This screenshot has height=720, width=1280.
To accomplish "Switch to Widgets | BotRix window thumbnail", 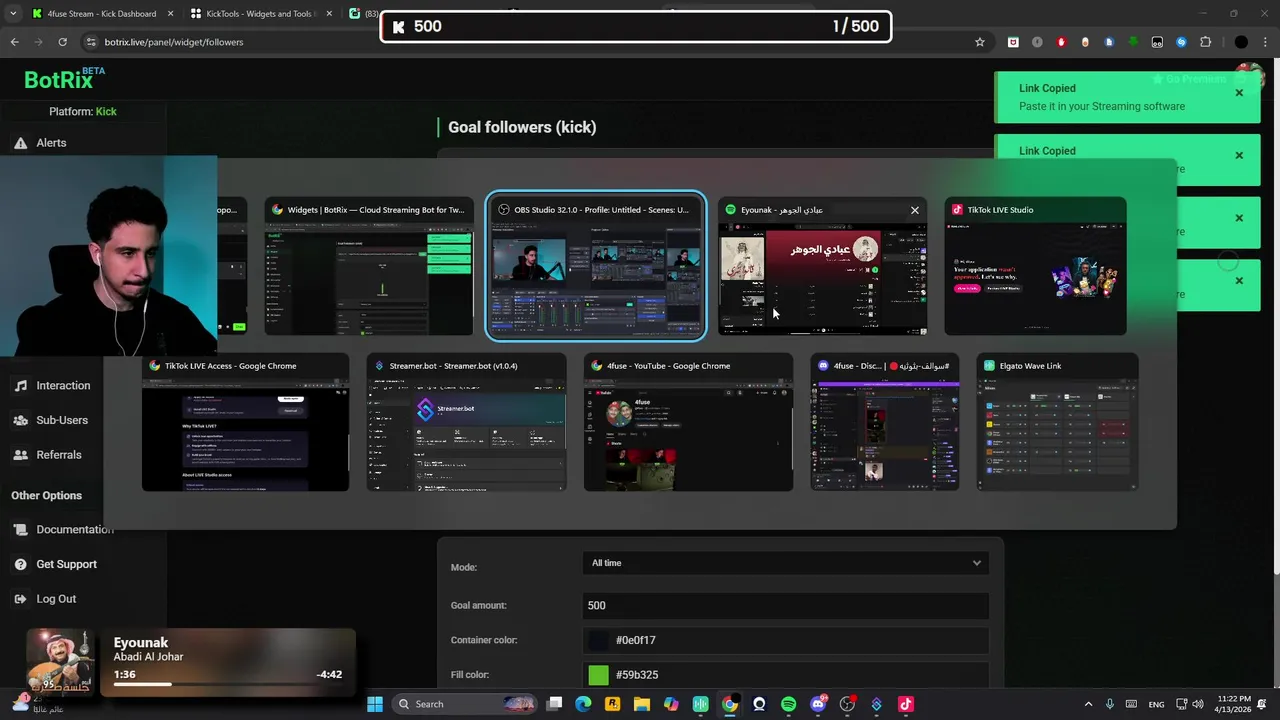I will click(369, 266).
